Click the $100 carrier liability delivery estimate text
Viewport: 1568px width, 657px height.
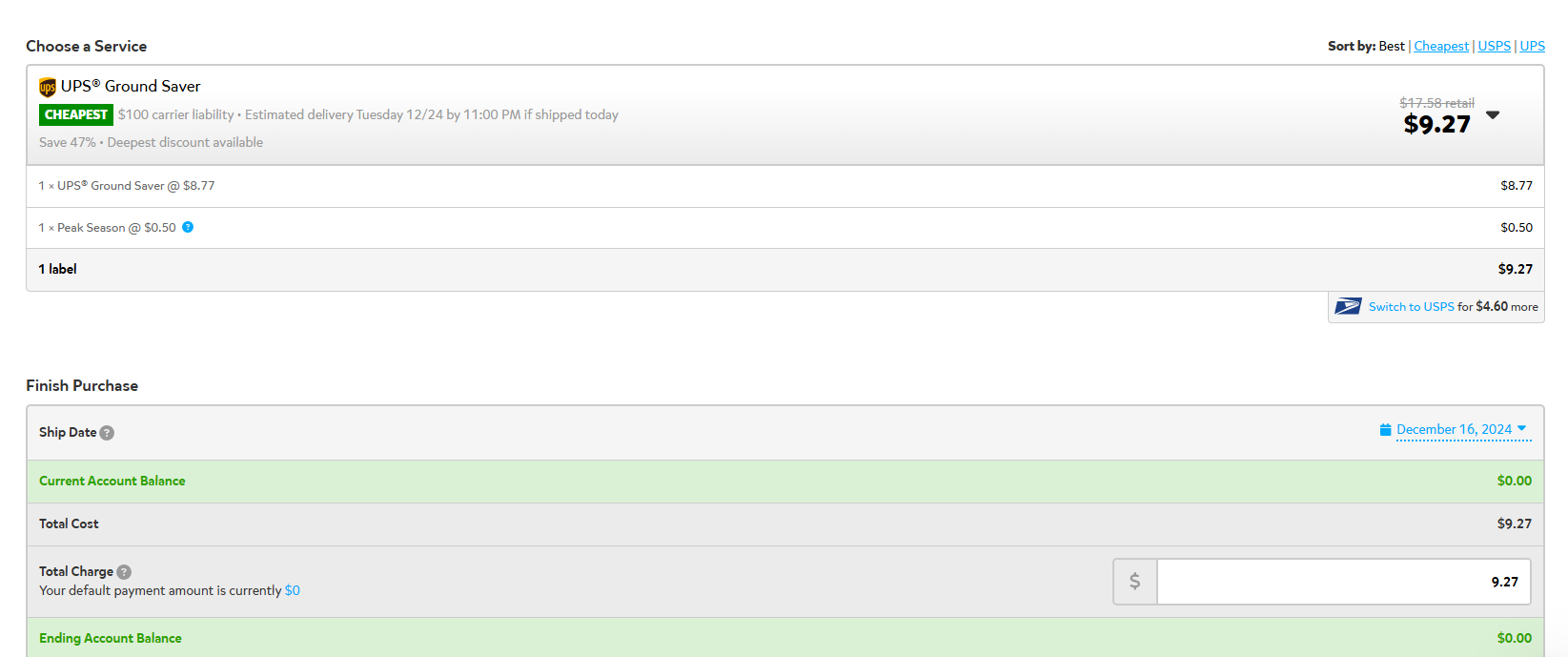click(368, 114)
